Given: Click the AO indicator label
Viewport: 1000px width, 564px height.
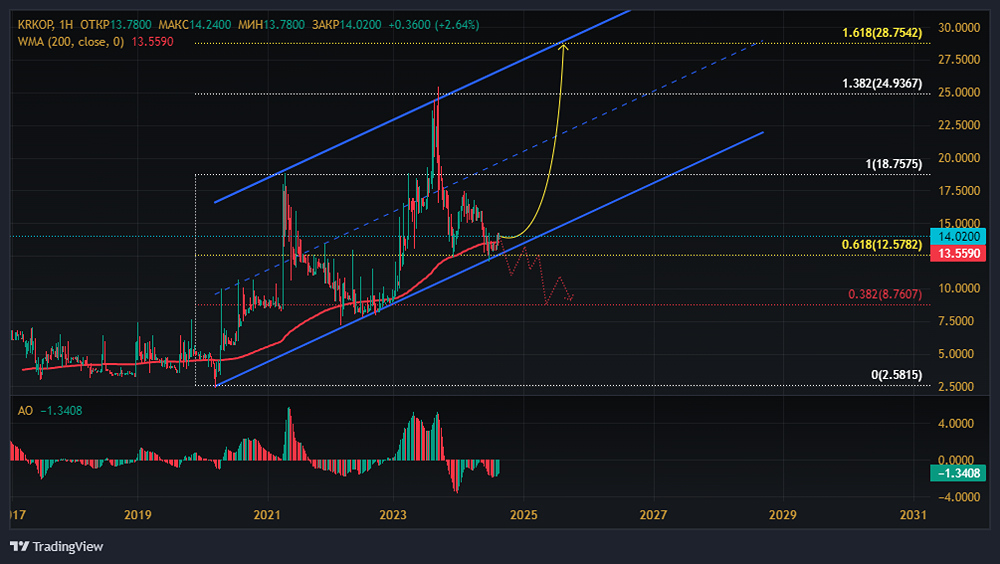Looking at the screenshot, I should 25,411.
